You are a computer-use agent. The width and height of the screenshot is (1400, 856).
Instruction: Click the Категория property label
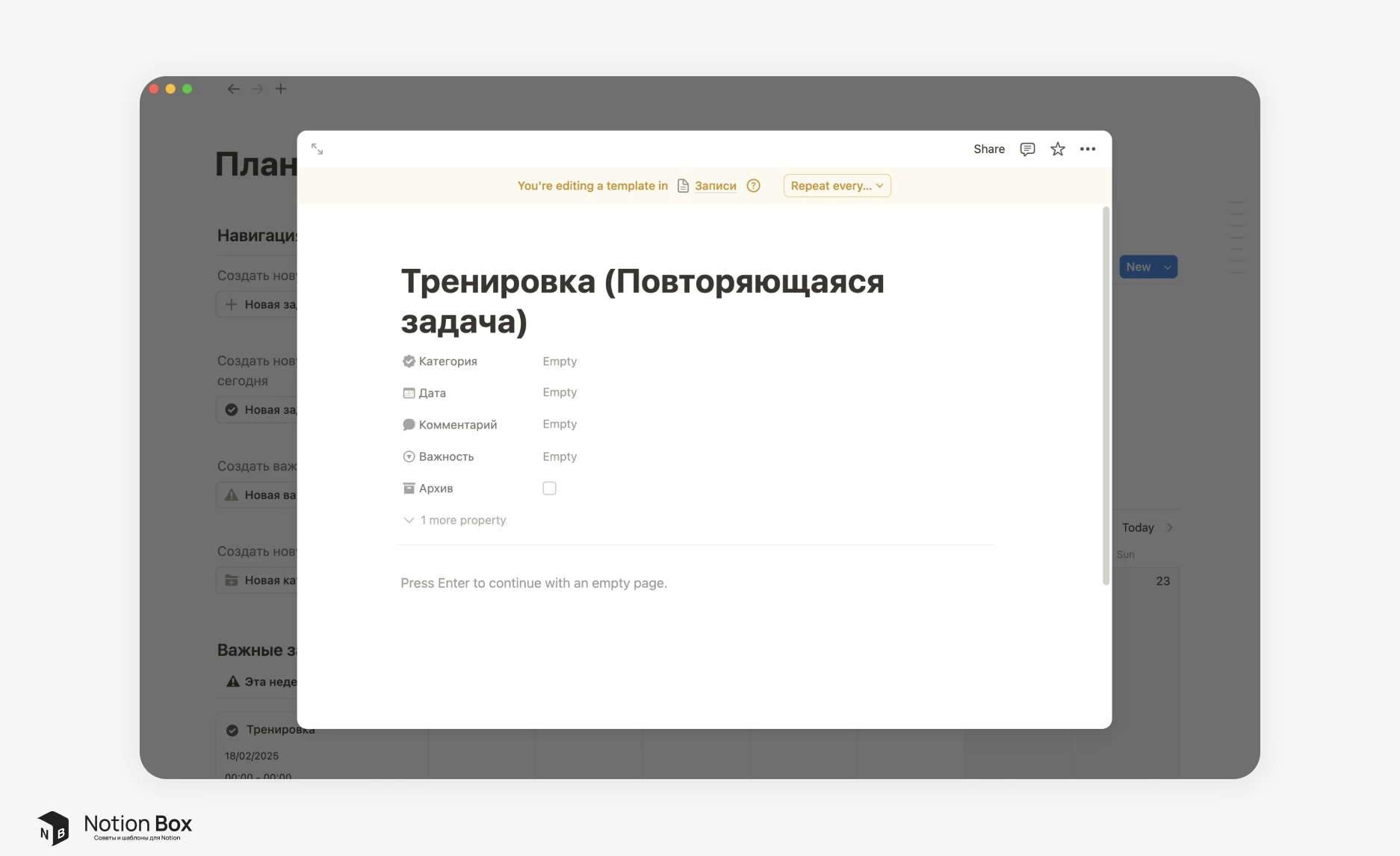pos(447,362)
